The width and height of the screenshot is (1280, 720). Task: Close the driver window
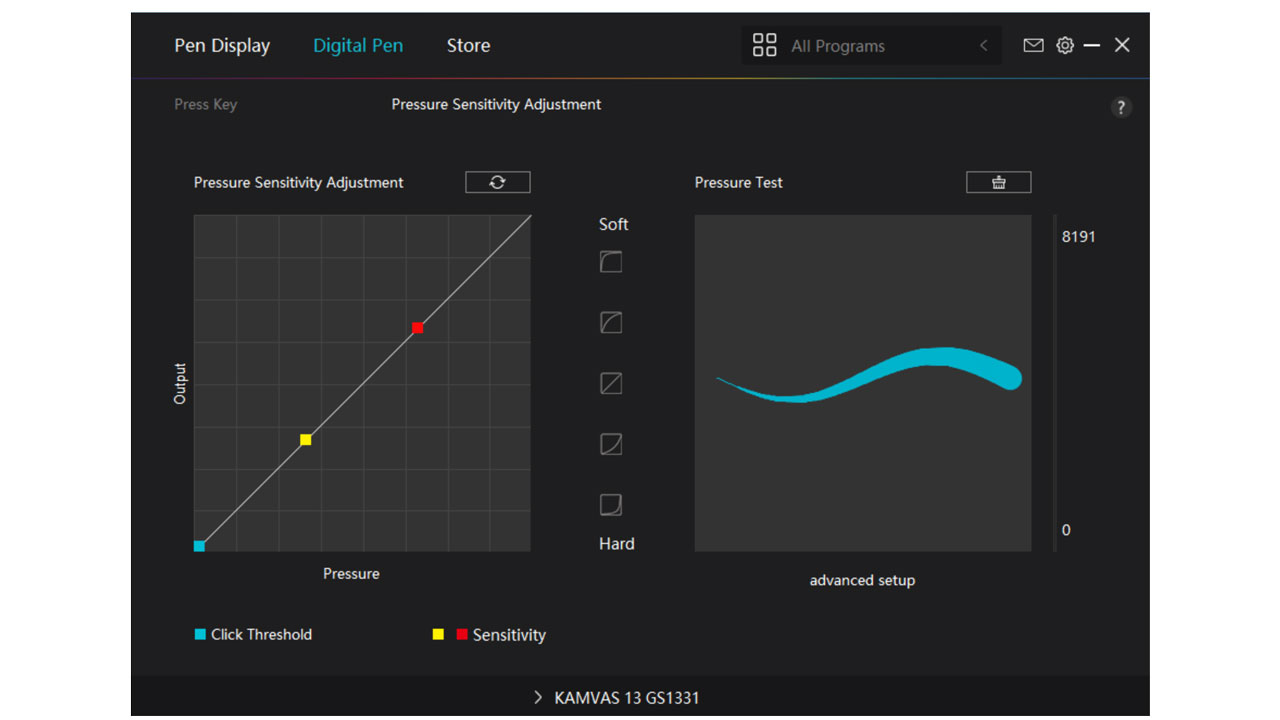click(1122, 45)
